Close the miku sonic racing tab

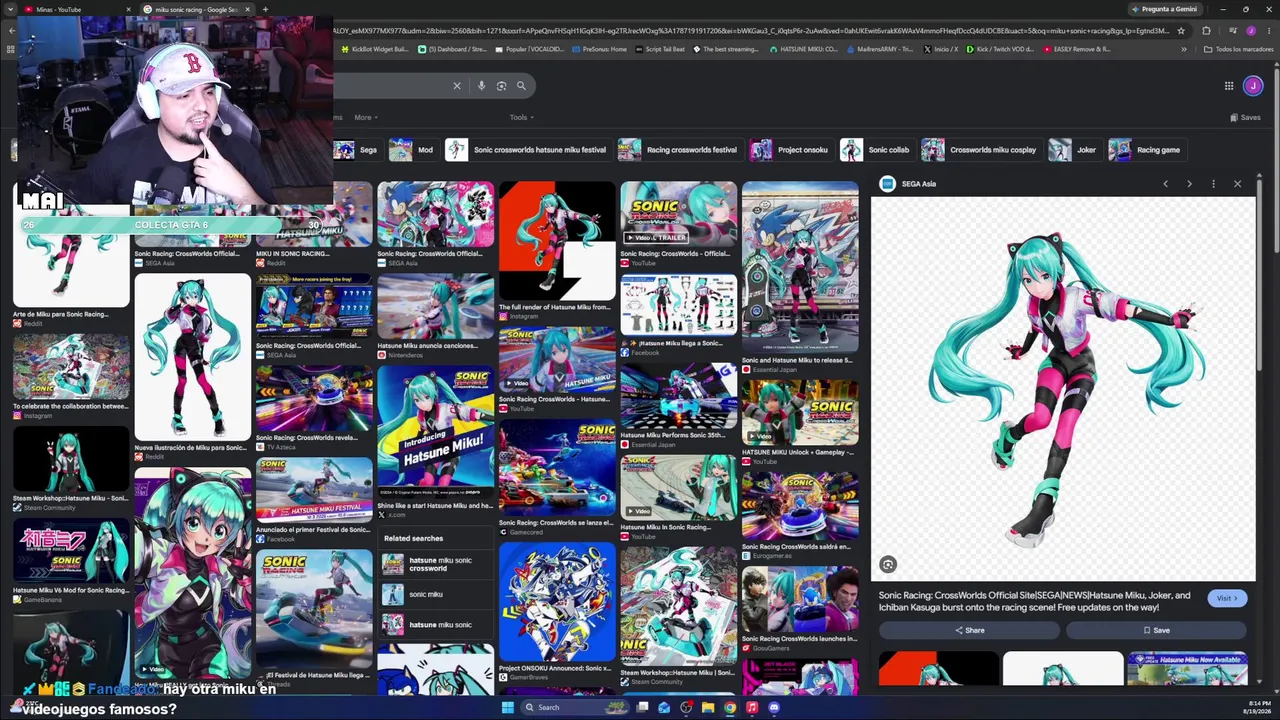pyautogui.click(x=248, y=10)
